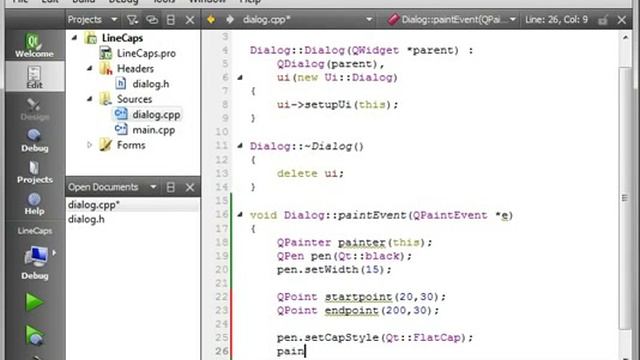
Task: Split the Open Documents panel
Action: point(171,187)
